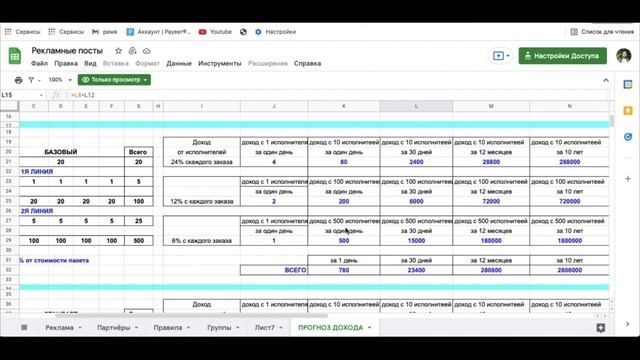640x360 pixels.
Task: Open the Данные menu
Action: [179, 63]
